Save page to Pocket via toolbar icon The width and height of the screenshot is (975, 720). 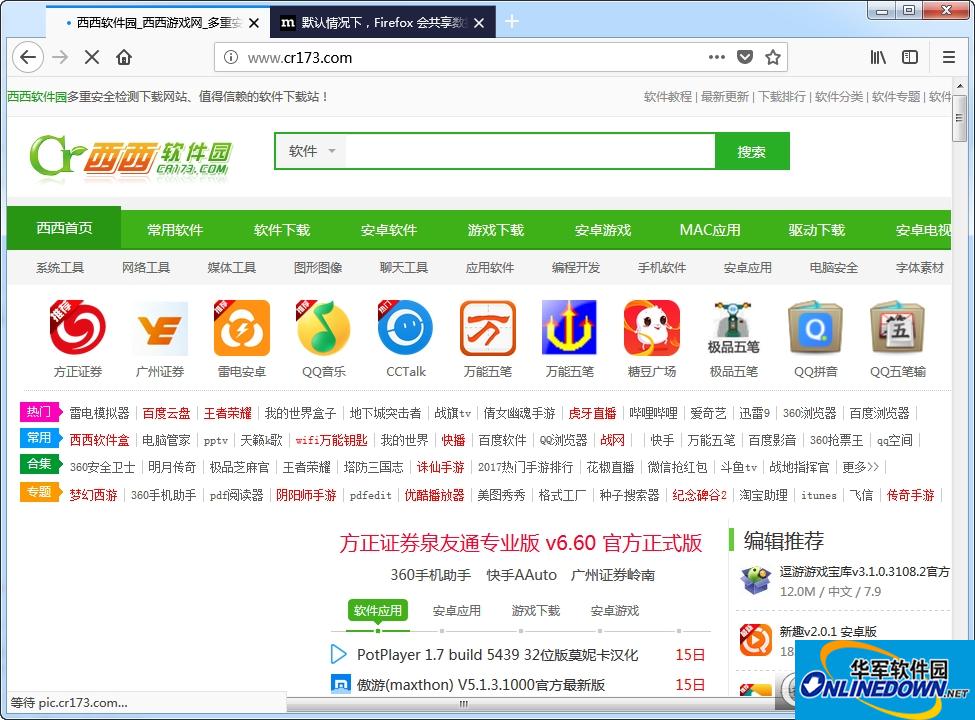pyautogui.click(x=745, y=57)
